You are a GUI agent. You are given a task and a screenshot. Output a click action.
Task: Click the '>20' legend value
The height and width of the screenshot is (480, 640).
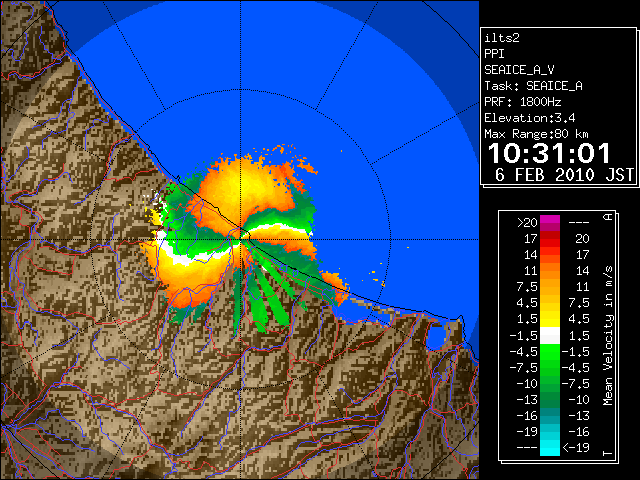pyautogui.click(x=527, y=223)
